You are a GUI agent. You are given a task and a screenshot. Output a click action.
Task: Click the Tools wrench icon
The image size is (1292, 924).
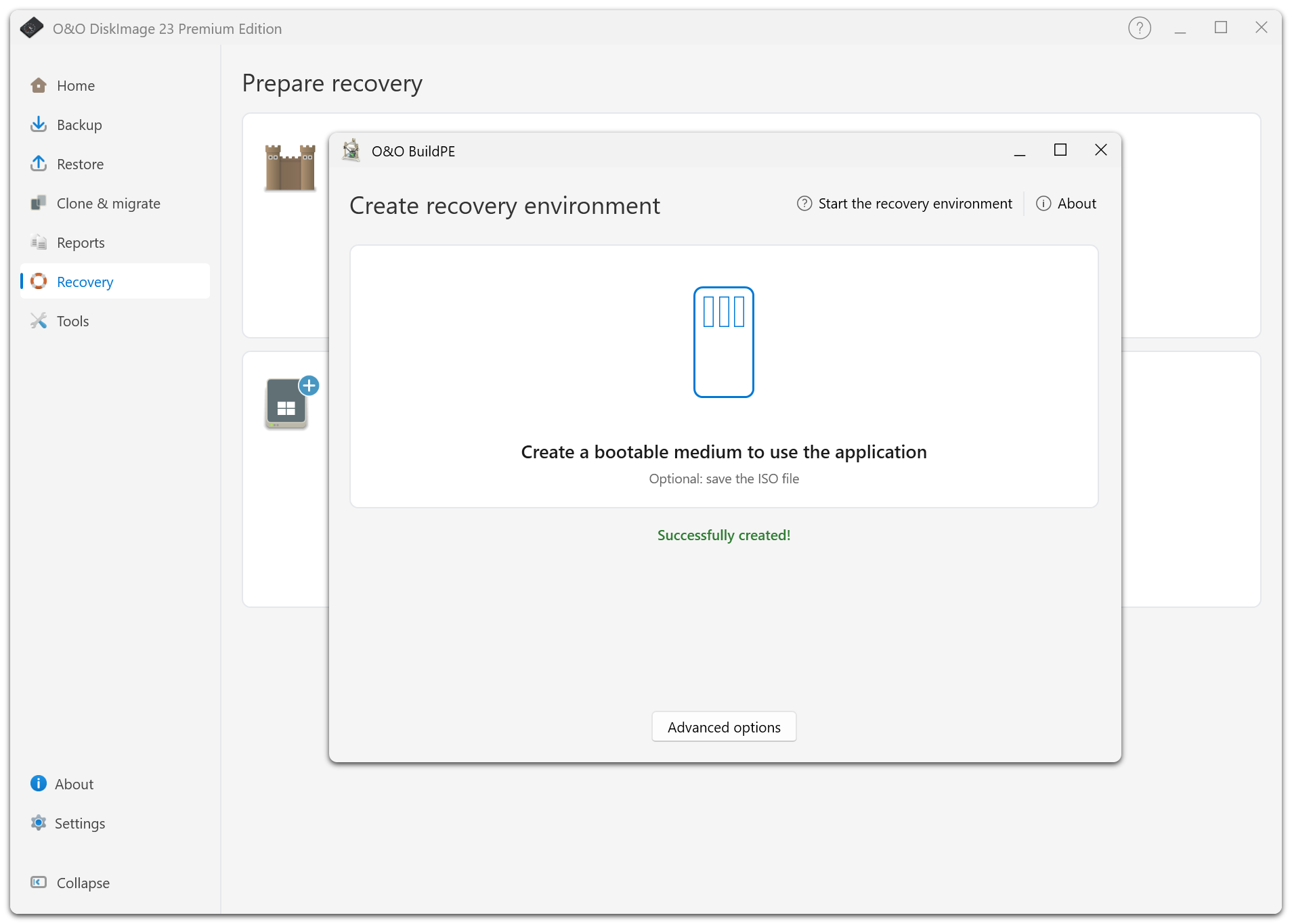click(x=39, y=321)
